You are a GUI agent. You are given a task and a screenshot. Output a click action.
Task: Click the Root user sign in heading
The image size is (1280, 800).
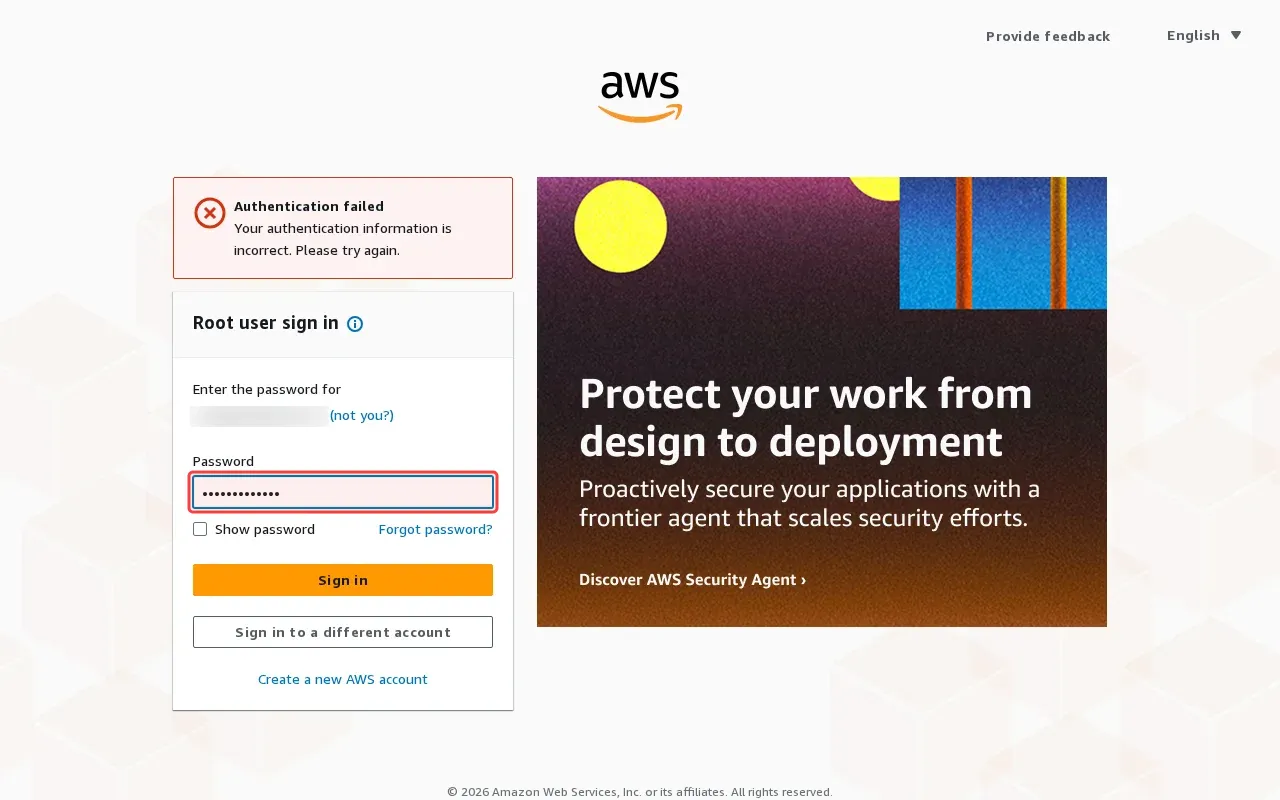tap(265, 323)
